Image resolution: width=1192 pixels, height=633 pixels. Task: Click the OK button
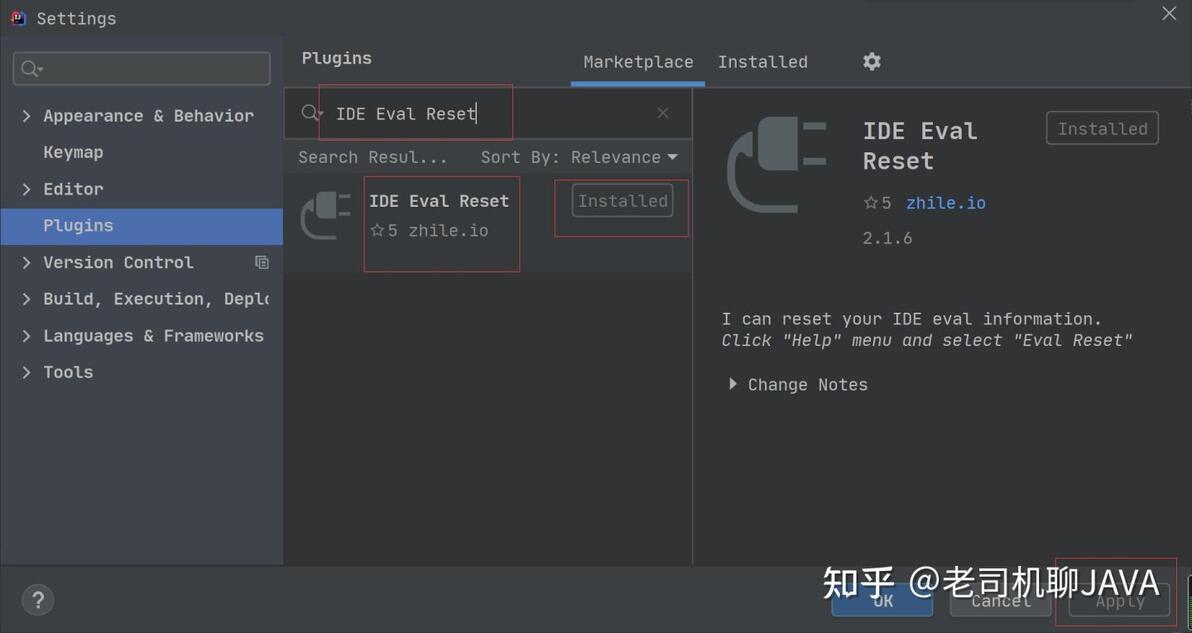click(882, 600)
